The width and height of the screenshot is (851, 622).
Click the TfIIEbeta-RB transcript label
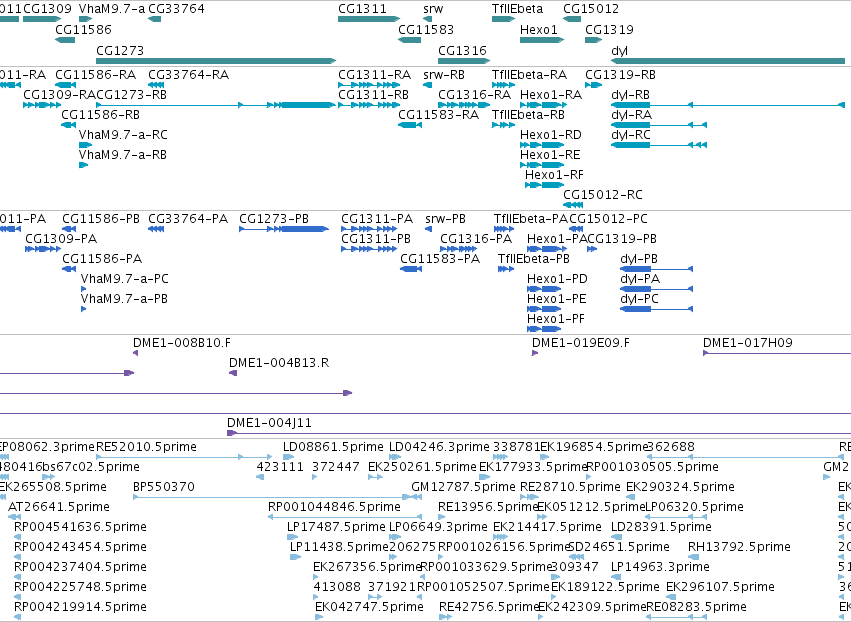tap(529, 115)
